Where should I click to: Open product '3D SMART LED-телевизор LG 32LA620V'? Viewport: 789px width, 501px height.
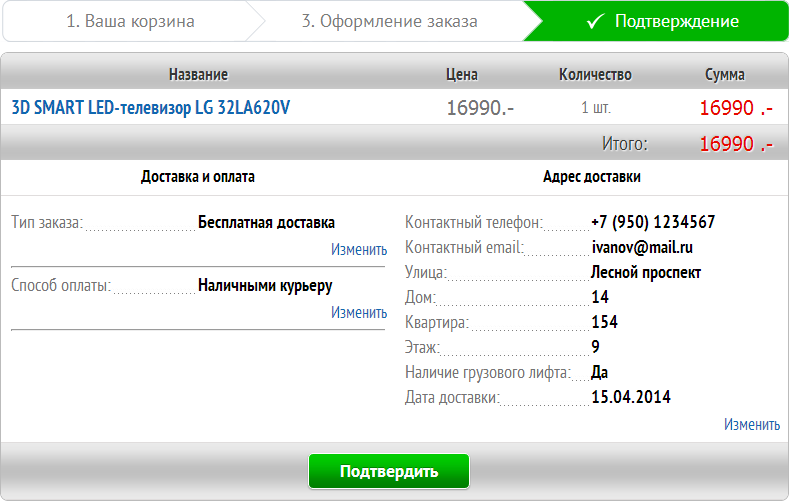[x=150, y=108]
